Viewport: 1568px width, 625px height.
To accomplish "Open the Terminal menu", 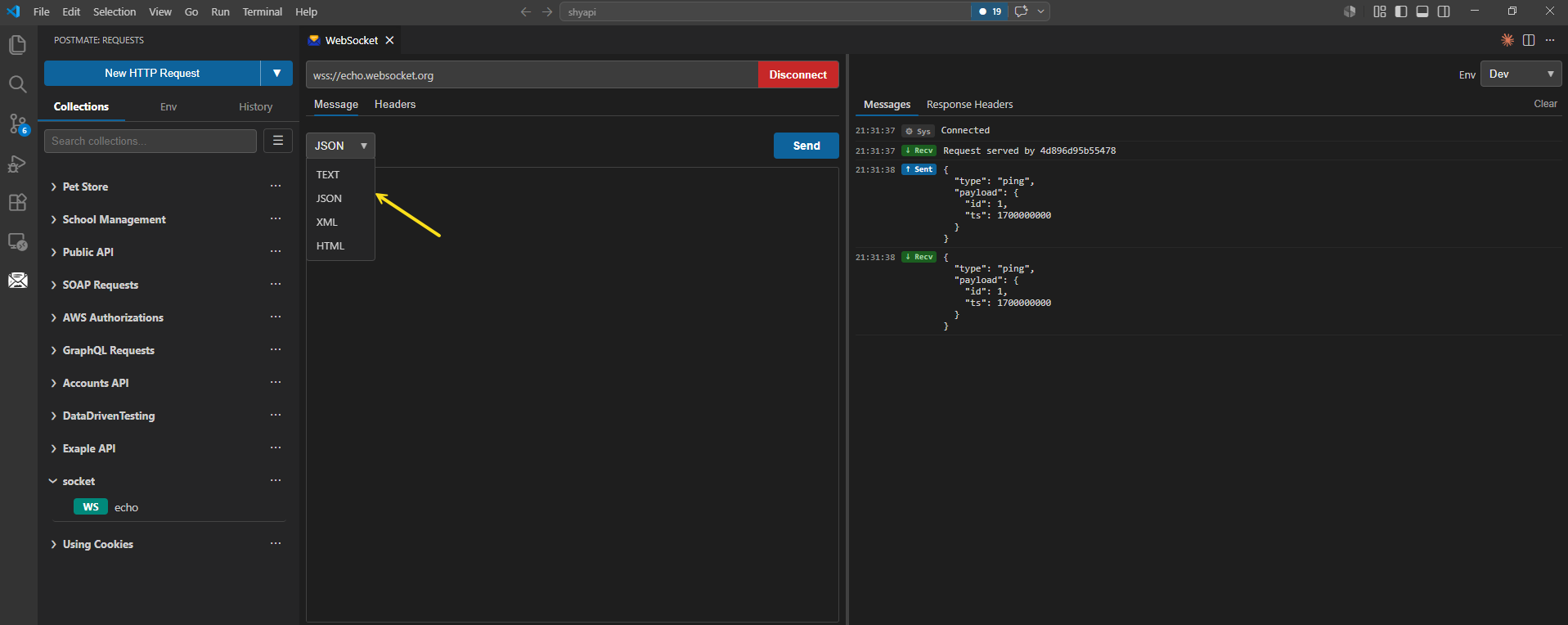I will 262,11.
